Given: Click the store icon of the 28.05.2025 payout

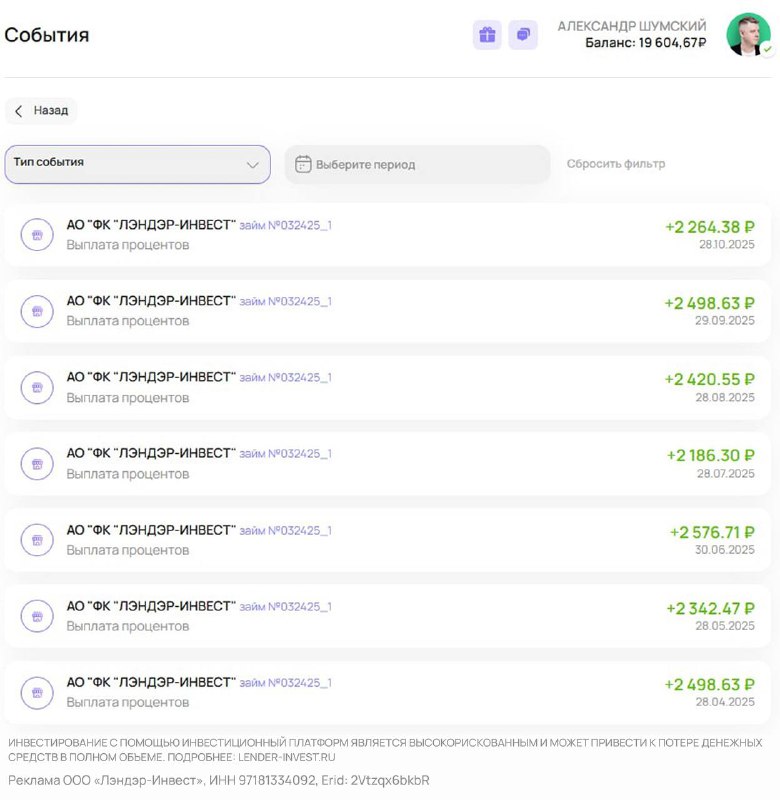Looking at the screenshot, I should [x=37, y=616].
